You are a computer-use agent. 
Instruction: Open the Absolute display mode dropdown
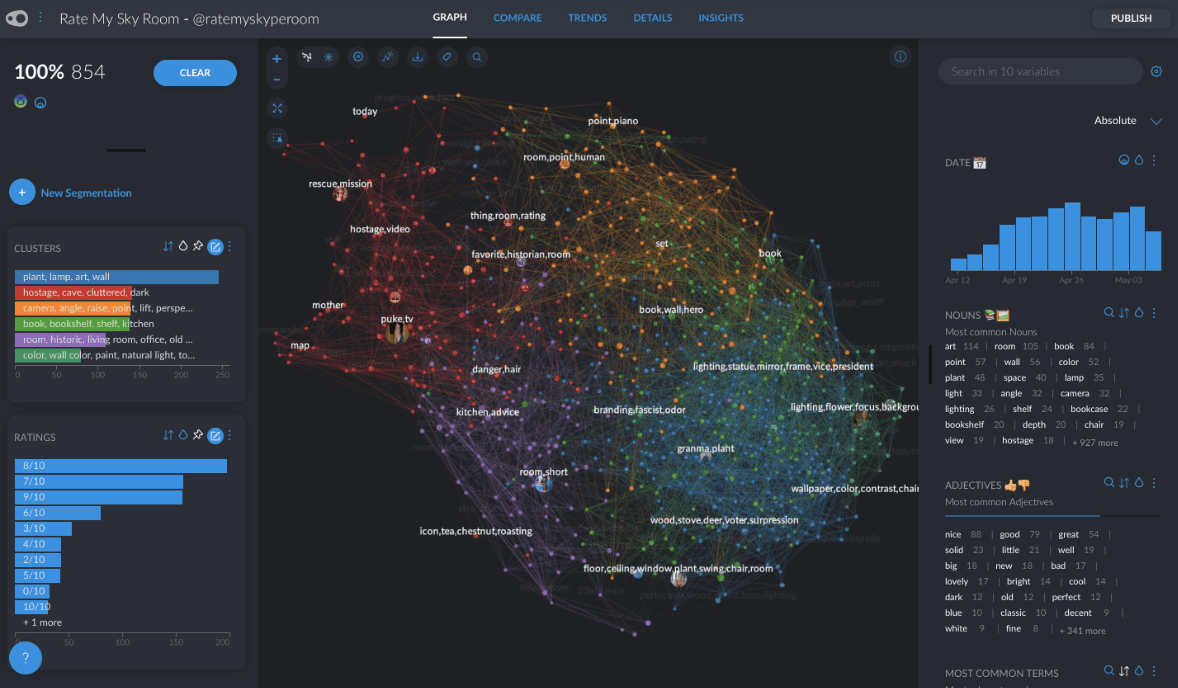tap(1128, 121)
